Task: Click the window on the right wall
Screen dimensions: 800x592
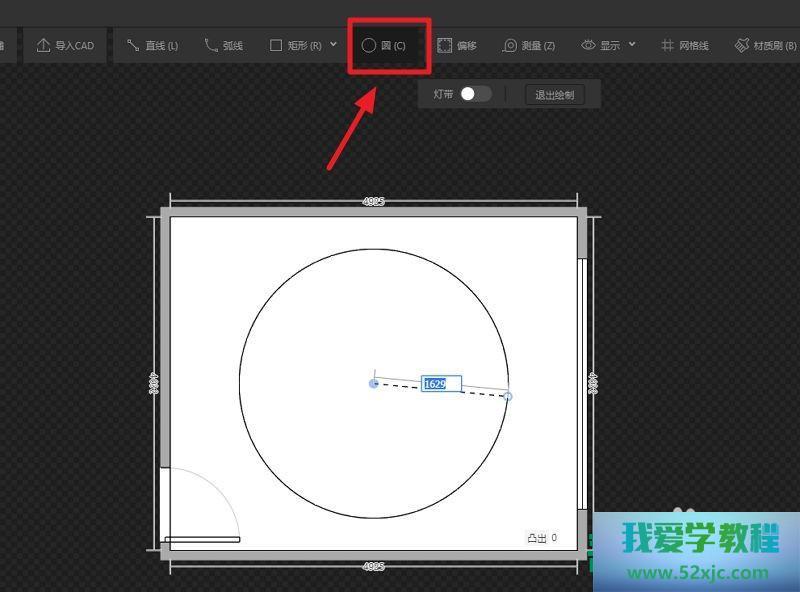Action: click(x=582, y=384)
